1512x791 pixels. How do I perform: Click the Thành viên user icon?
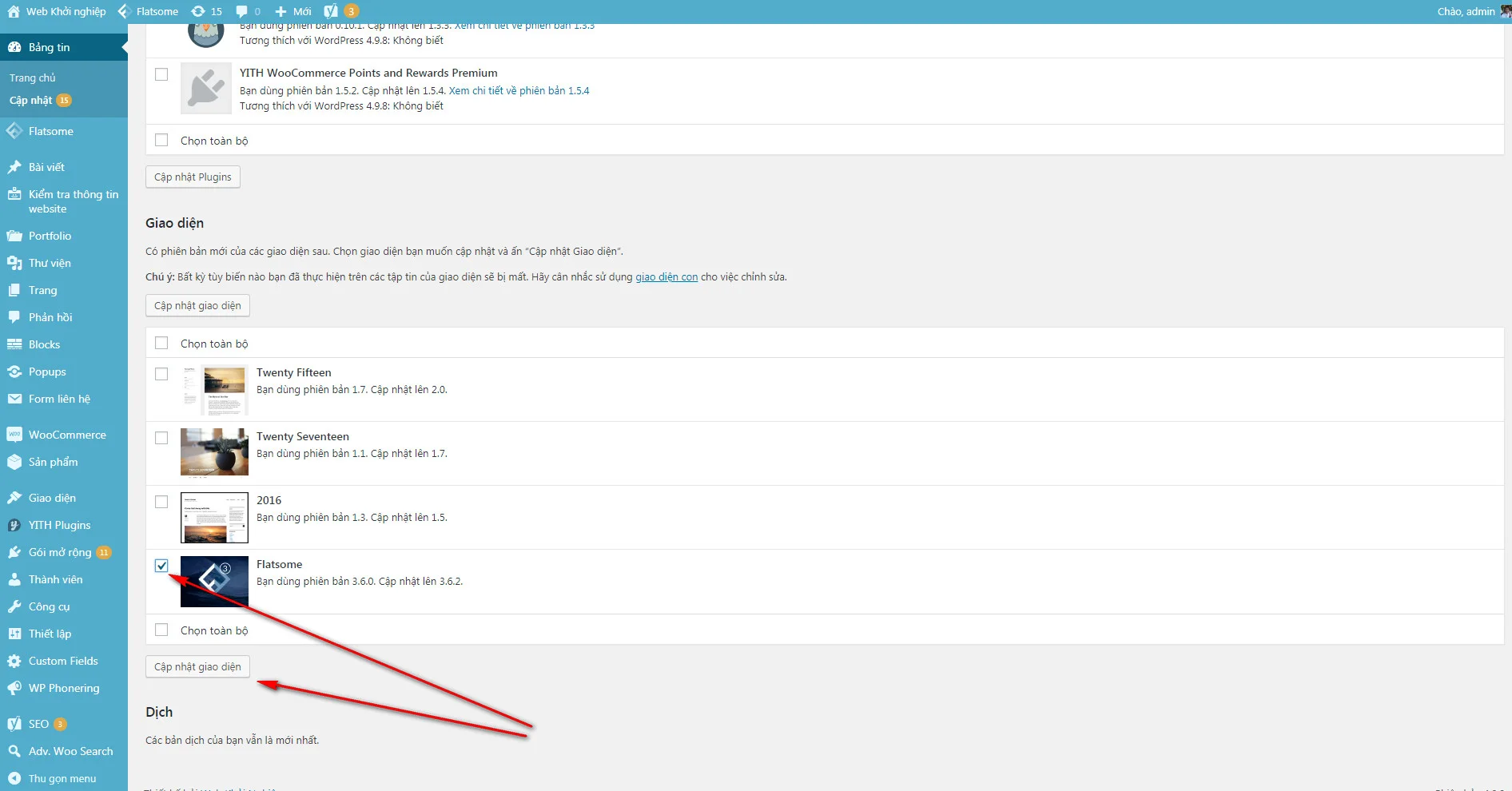tap(14, 579)
